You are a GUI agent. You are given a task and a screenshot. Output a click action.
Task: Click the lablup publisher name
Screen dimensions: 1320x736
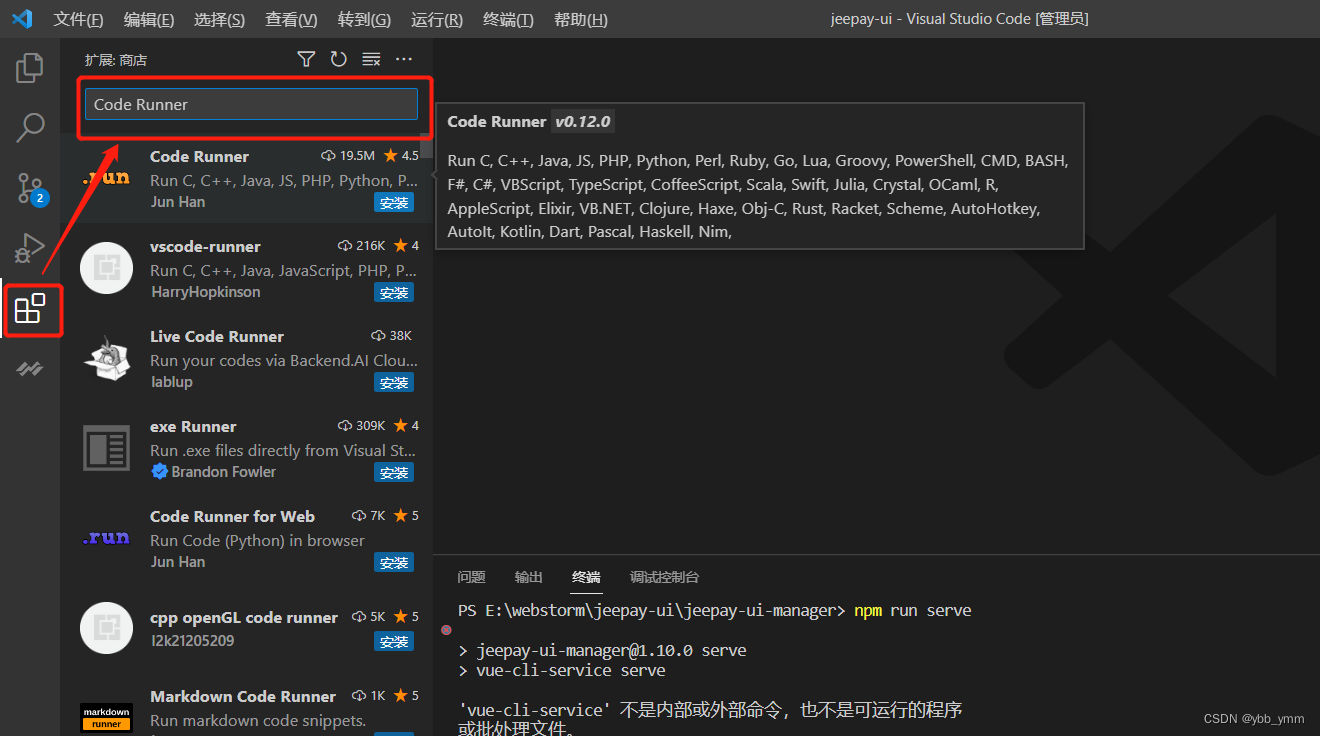pos(172,382)
